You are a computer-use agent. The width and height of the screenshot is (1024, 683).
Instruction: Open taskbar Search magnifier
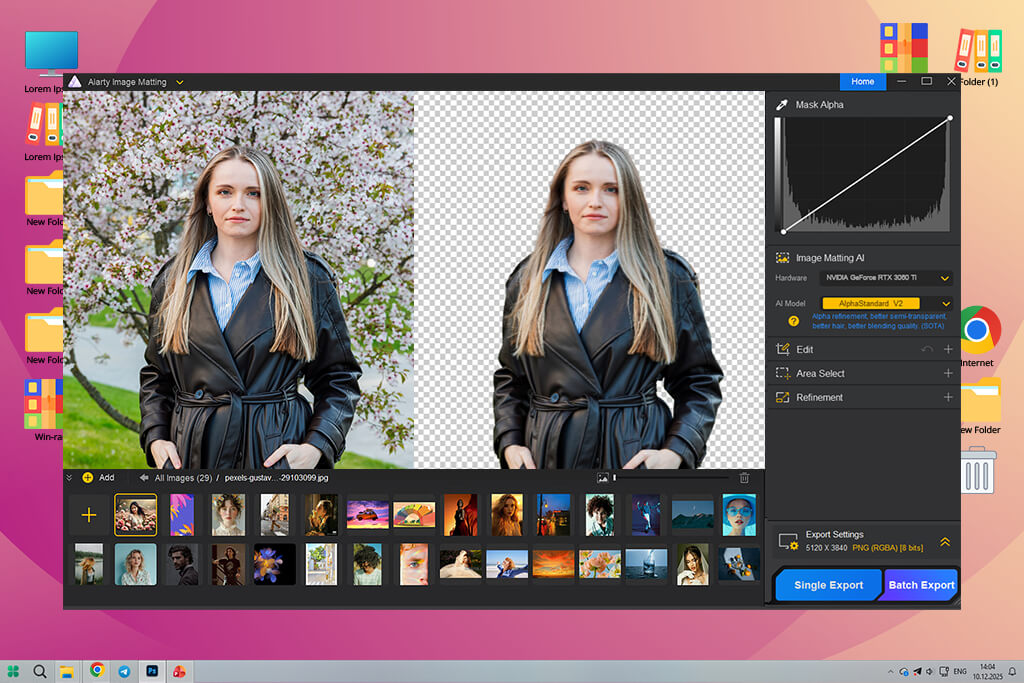coord(40,671)
